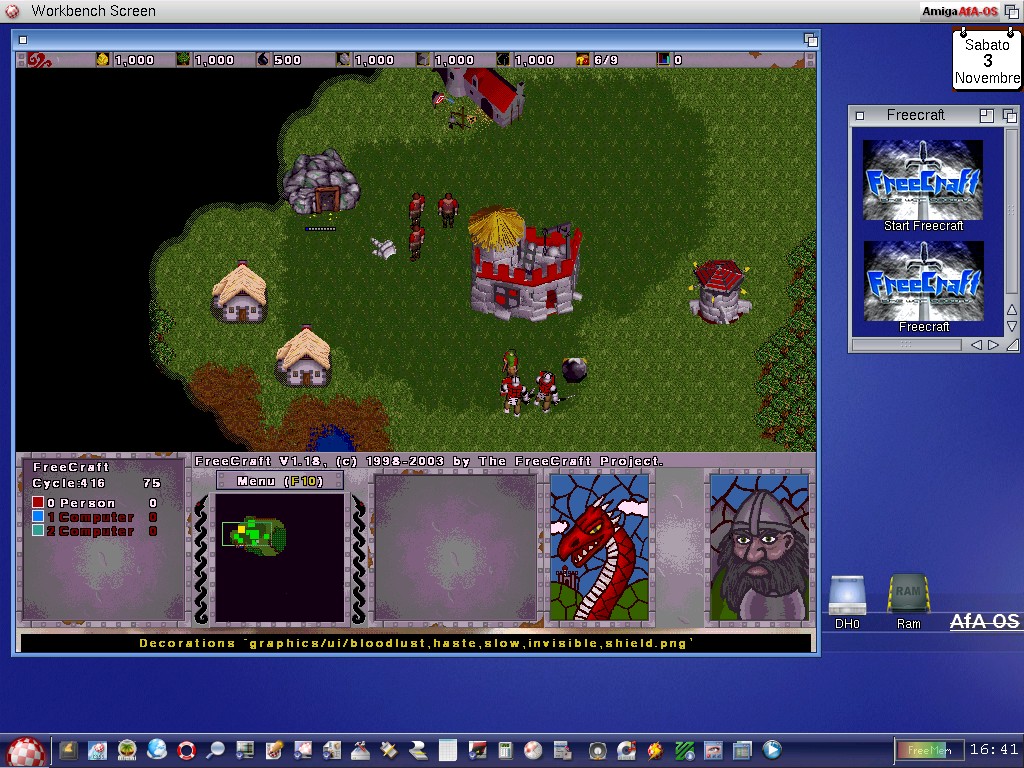The height and width of the screenshot is (768, 1024).
Task: Open the magnifying glass search icon in taskbar
Action: click(215, 750)
